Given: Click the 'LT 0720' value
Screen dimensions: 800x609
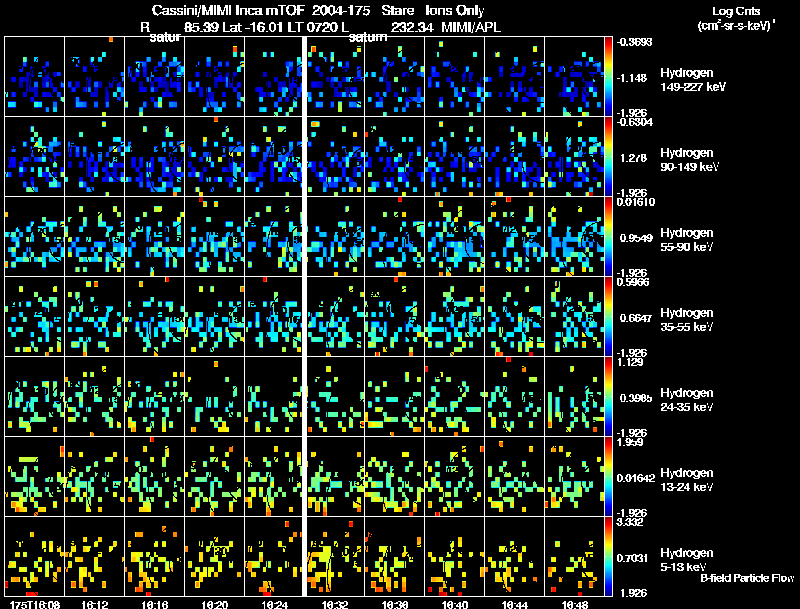Looking at the screenshot, I should [312, 27].
